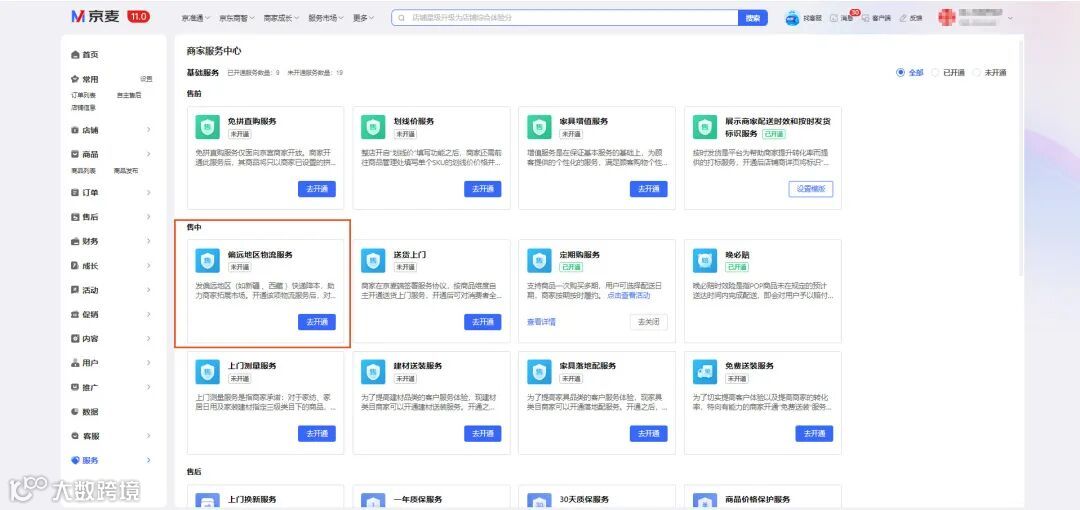Click 去开通 for 划线价服务
The image size is (1080, 510).
point(483,189)
